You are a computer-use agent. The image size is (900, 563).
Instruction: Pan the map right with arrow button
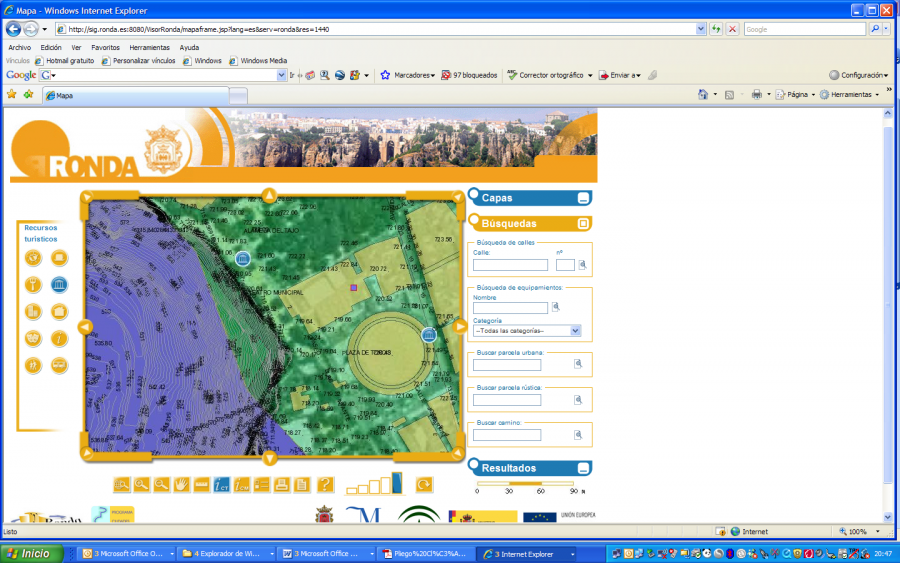click(460, 326)
